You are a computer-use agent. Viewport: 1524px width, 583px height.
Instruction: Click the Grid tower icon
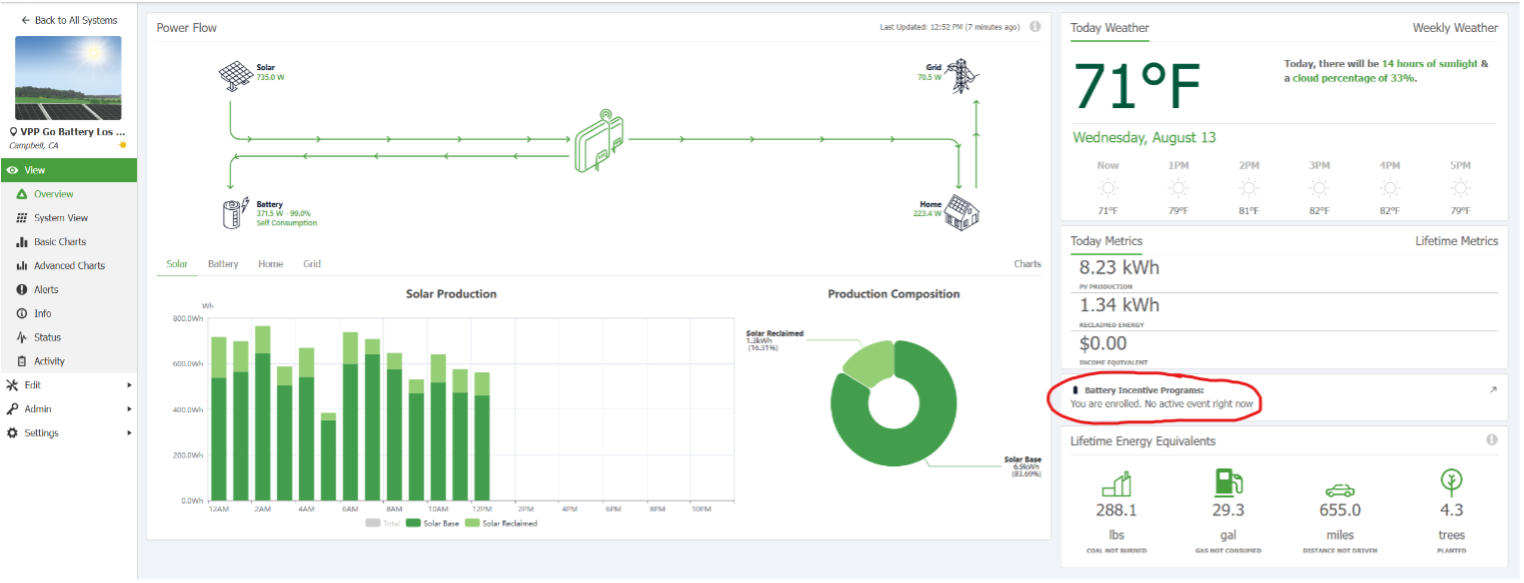click(961, 77)
